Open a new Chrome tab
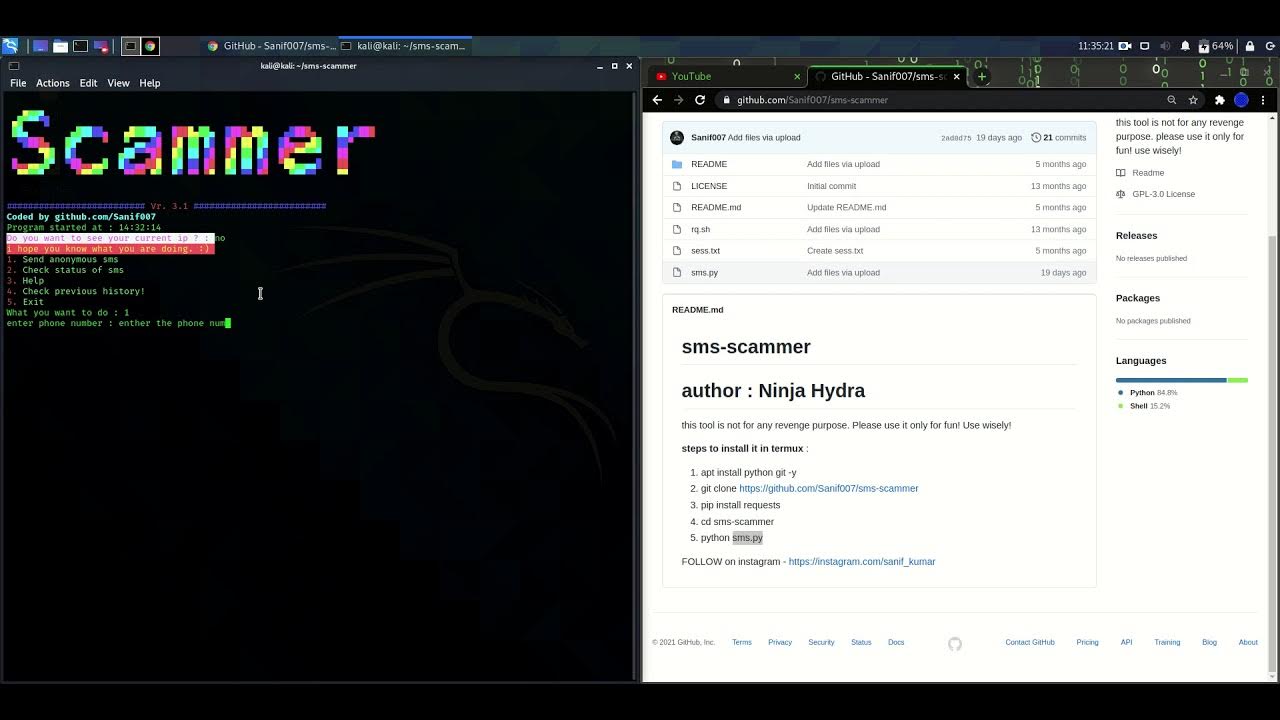Image resolution: width=1280 pixels, height=720 pixels. (x=981, y=76)
